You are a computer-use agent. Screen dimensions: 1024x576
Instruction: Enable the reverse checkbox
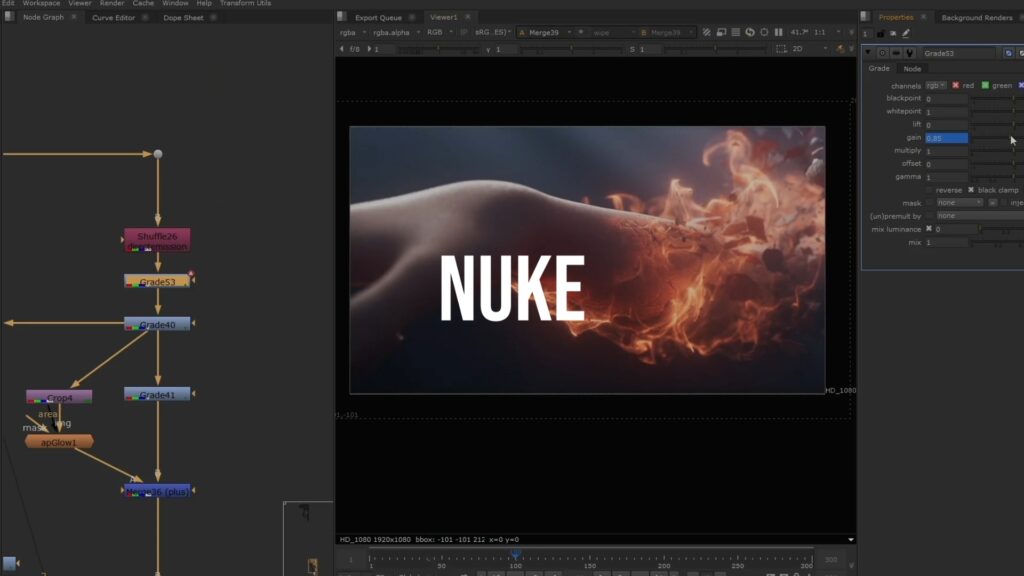click(x=929, y=190)
